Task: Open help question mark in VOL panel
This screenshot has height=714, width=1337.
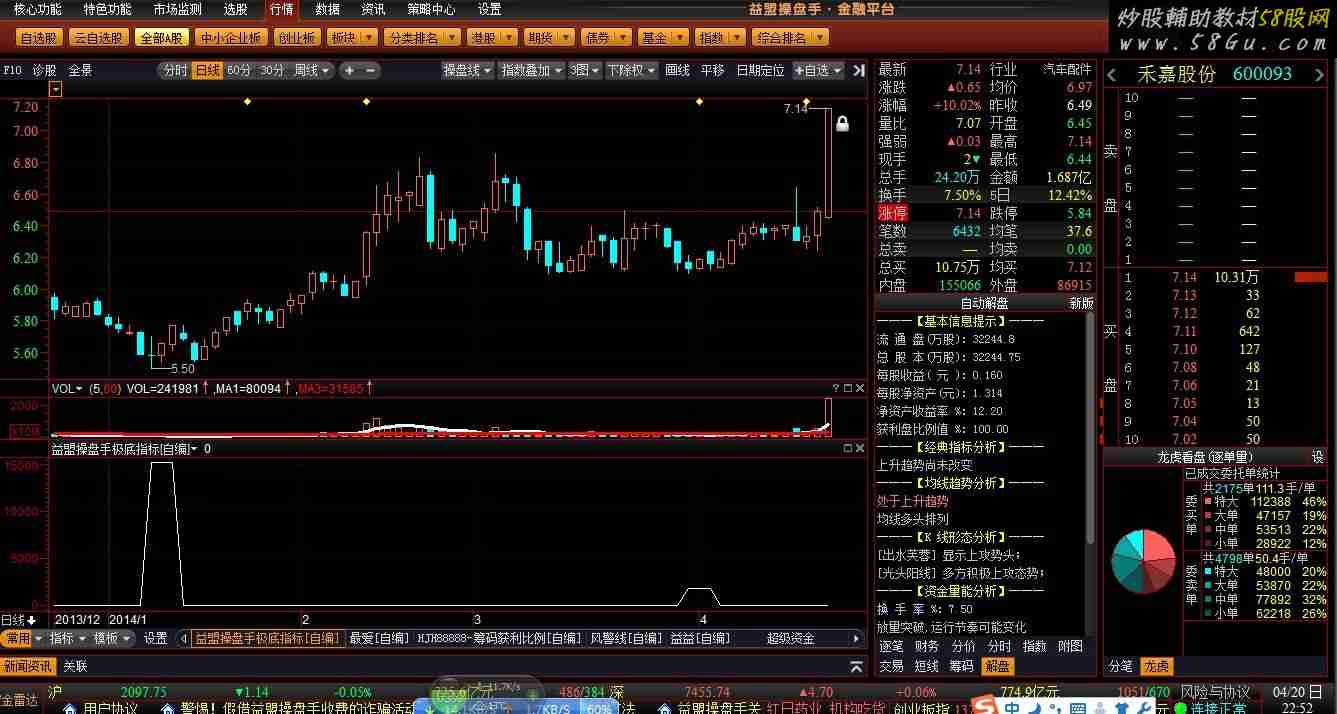Action: tap(835, 388)
